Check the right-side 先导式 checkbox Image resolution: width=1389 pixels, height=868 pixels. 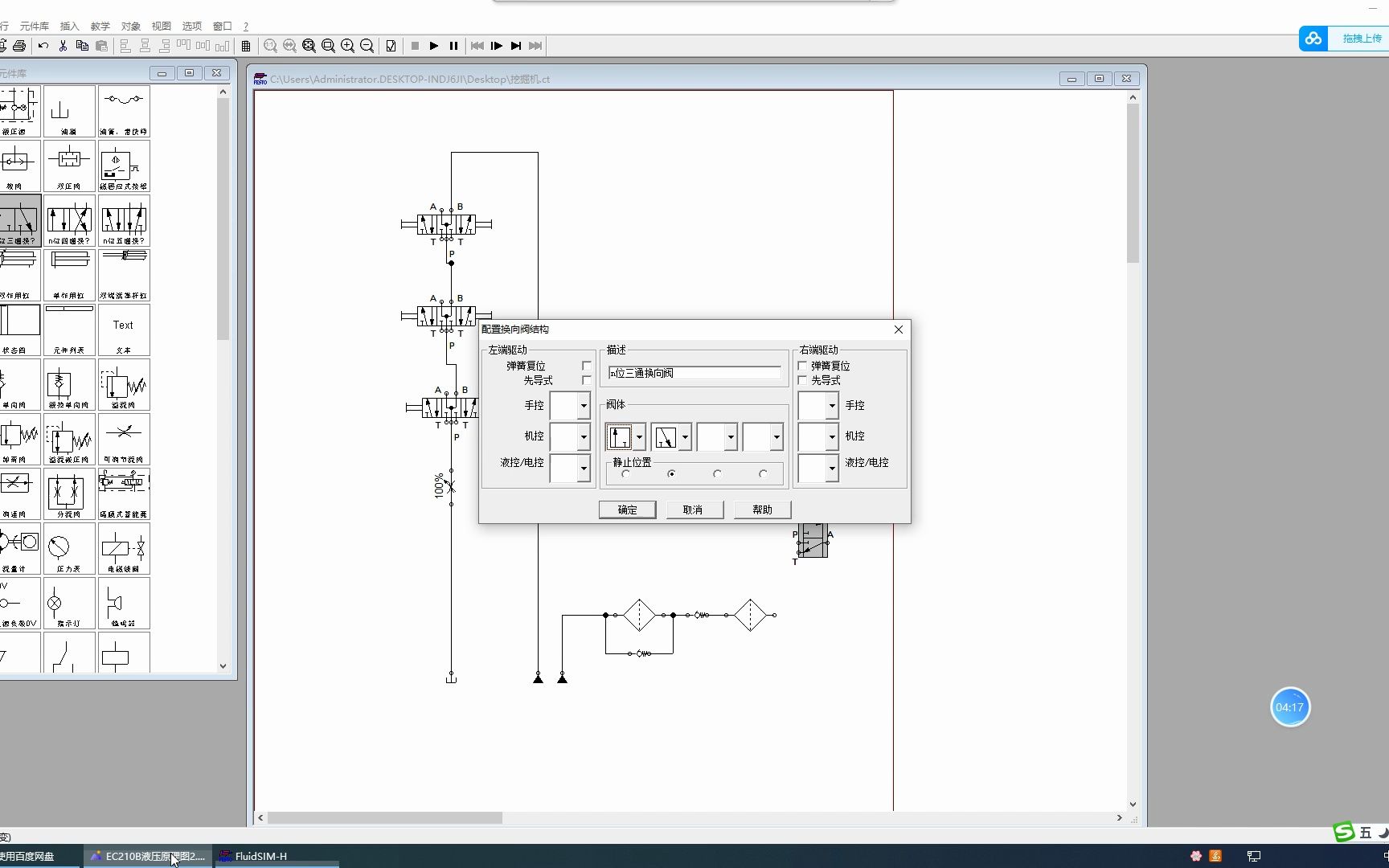(x=802, y=380)
